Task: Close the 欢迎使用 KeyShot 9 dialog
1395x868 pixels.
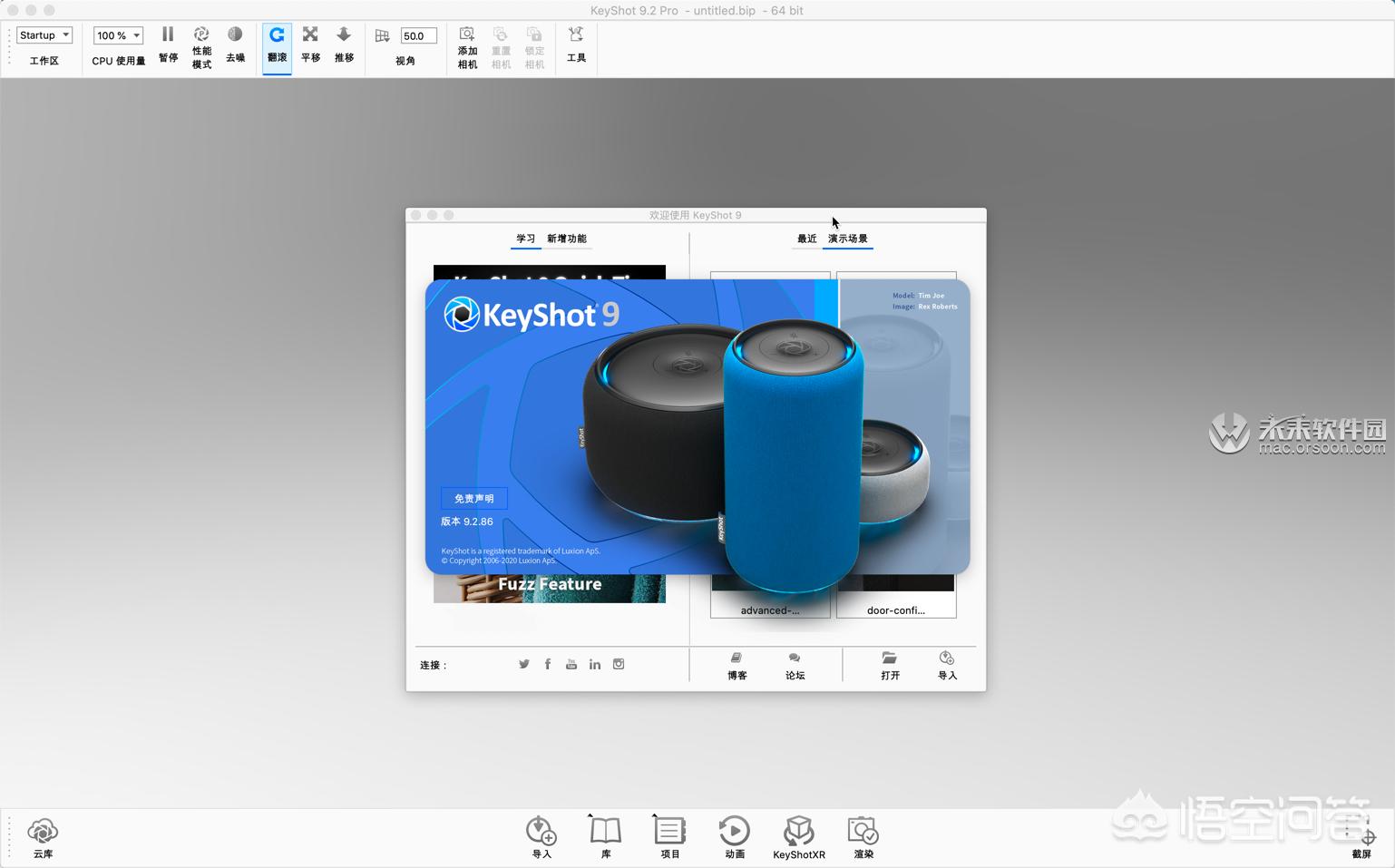Action: 416,215
